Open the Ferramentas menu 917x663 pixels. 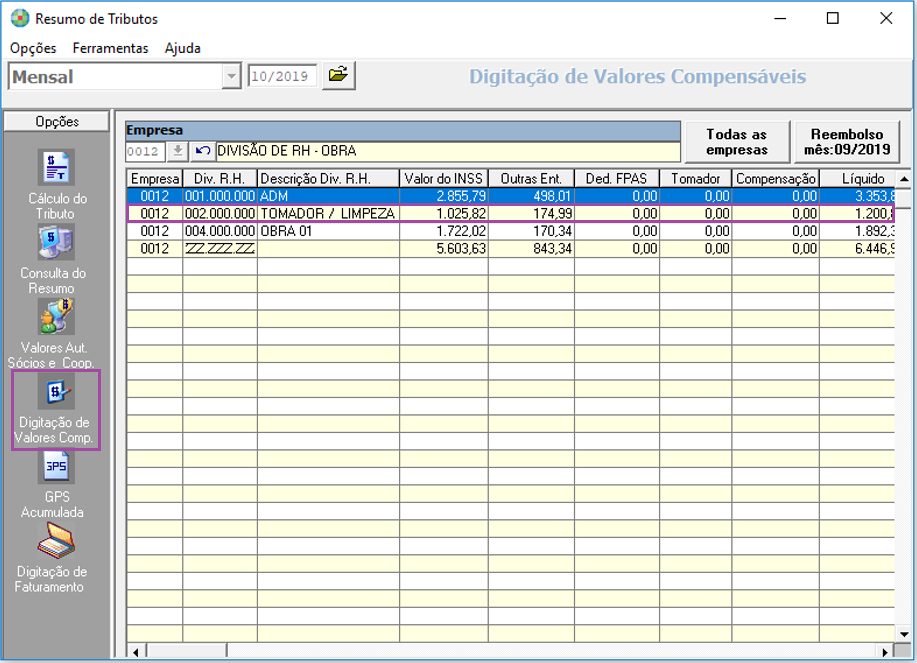click(x=111, y=48)
